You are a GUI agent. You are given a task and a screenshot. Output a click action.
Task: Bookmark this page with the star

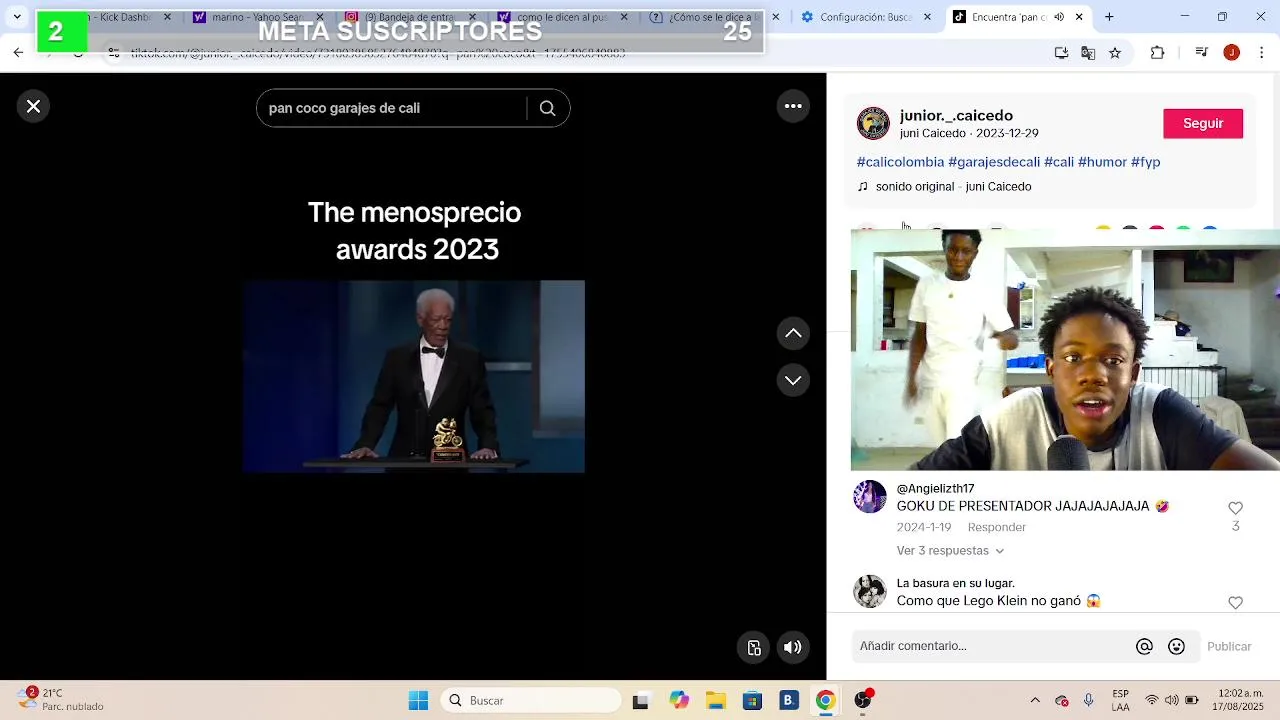tap(1115, 53)
